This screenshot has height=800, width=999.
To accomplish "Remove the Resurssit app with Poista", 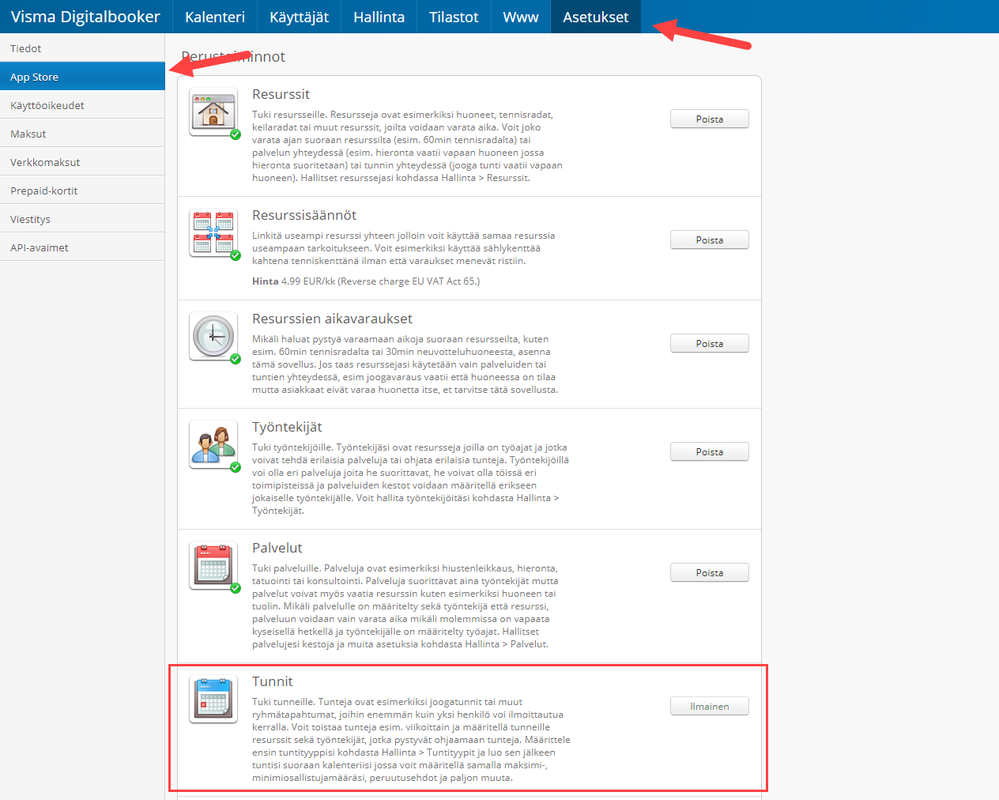I will tap(709, 119).
